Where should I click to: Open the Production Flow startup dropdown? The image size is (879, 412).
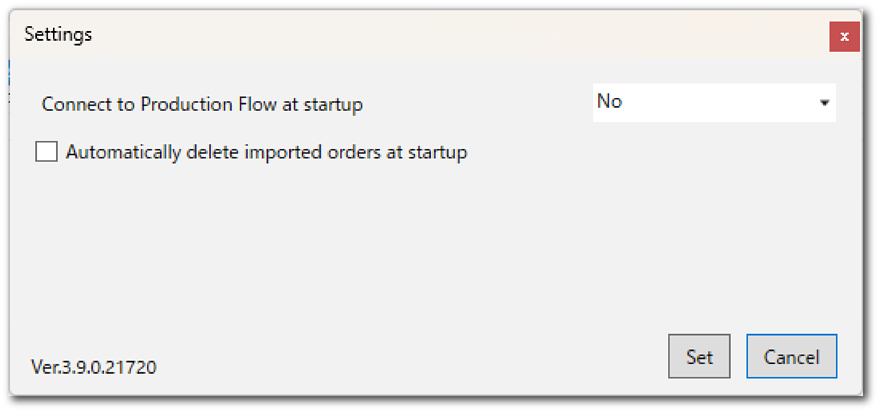click(714, 102)
